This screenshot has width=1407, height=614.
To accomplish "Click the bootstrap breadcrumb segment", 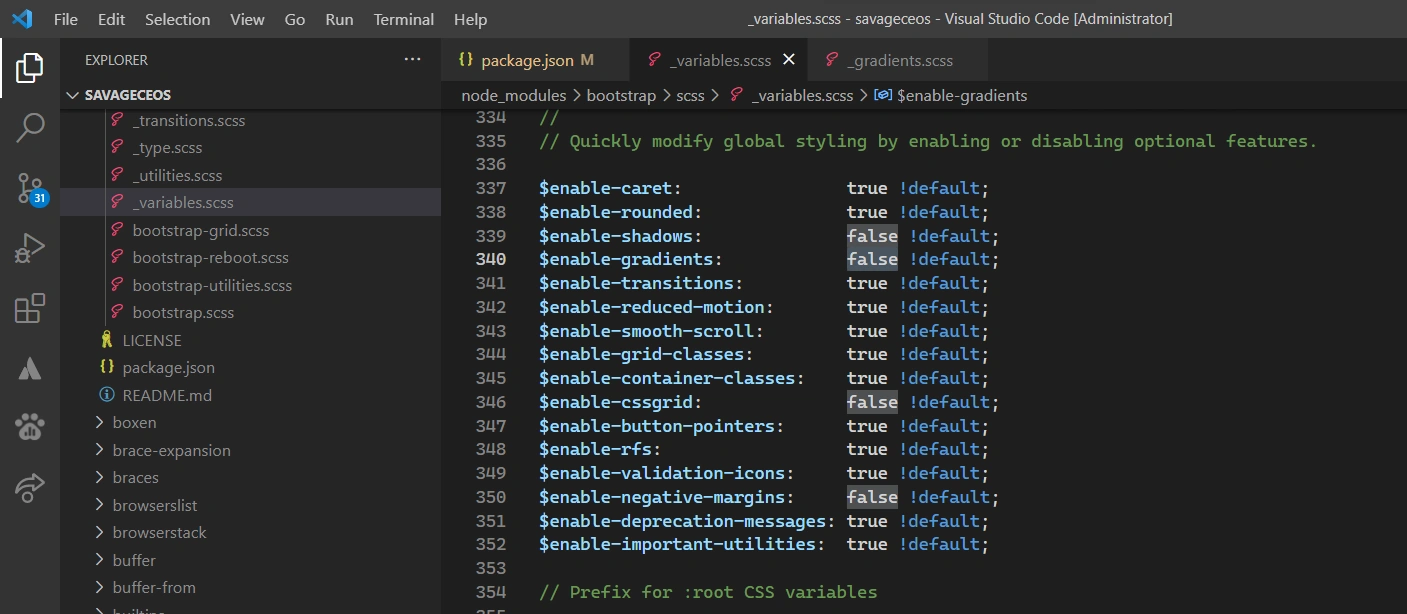I will point(620,95).
